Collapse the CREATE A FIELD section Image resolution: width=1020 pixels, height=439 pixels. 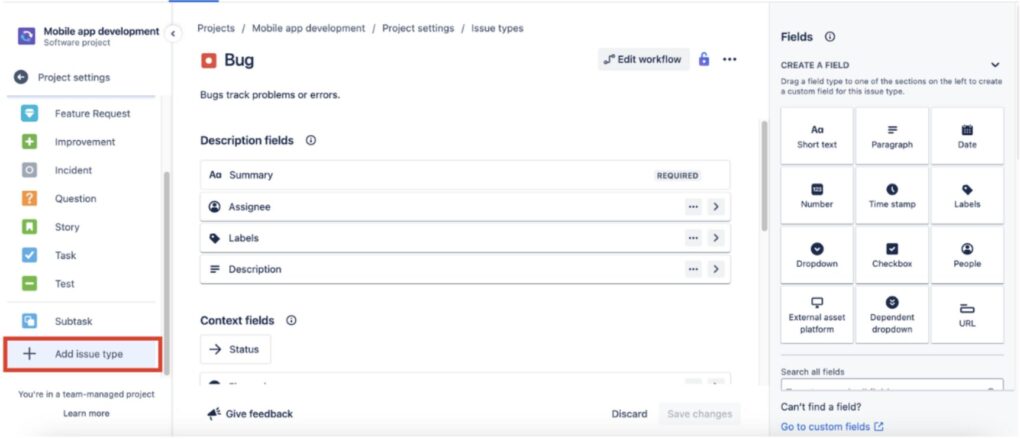tap(995, 65)
